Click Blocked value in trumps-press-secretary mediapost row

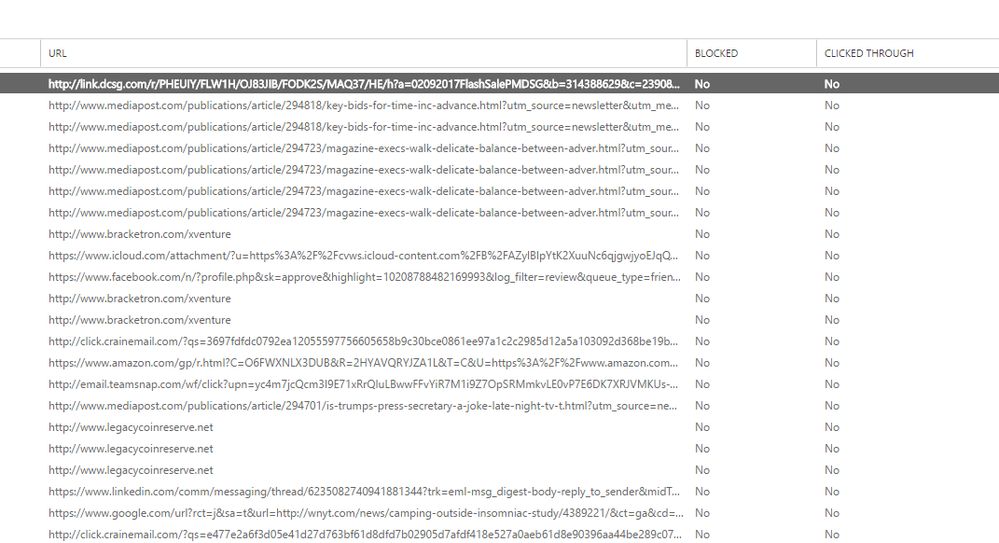702,406
